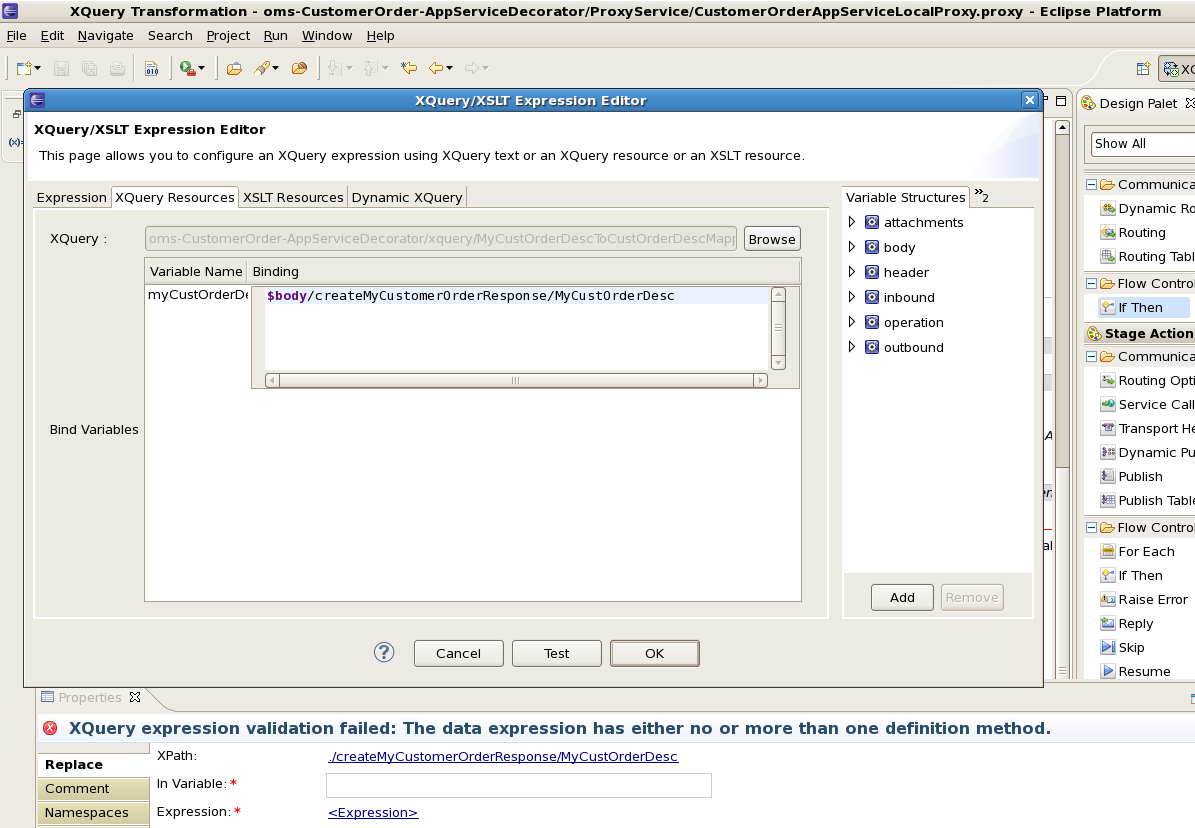Select the Raise Error palette item
The width and height of the screenshot is (1195, 828).
(1144, 599)
